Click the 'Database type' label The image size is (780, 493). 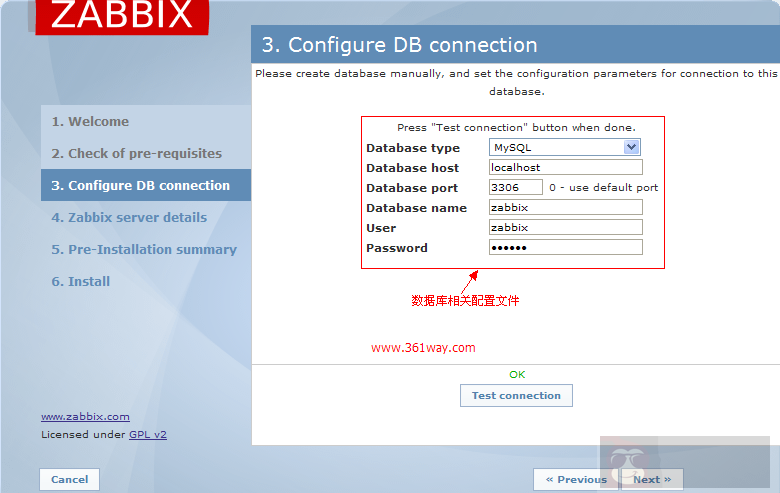(x=413, y=148)
